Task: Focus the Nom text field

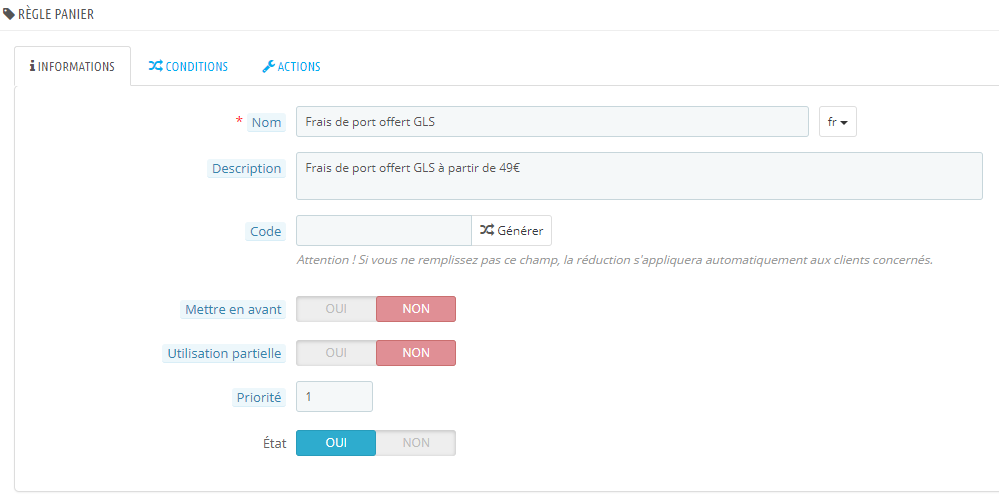Action: [x=552, y=122]
